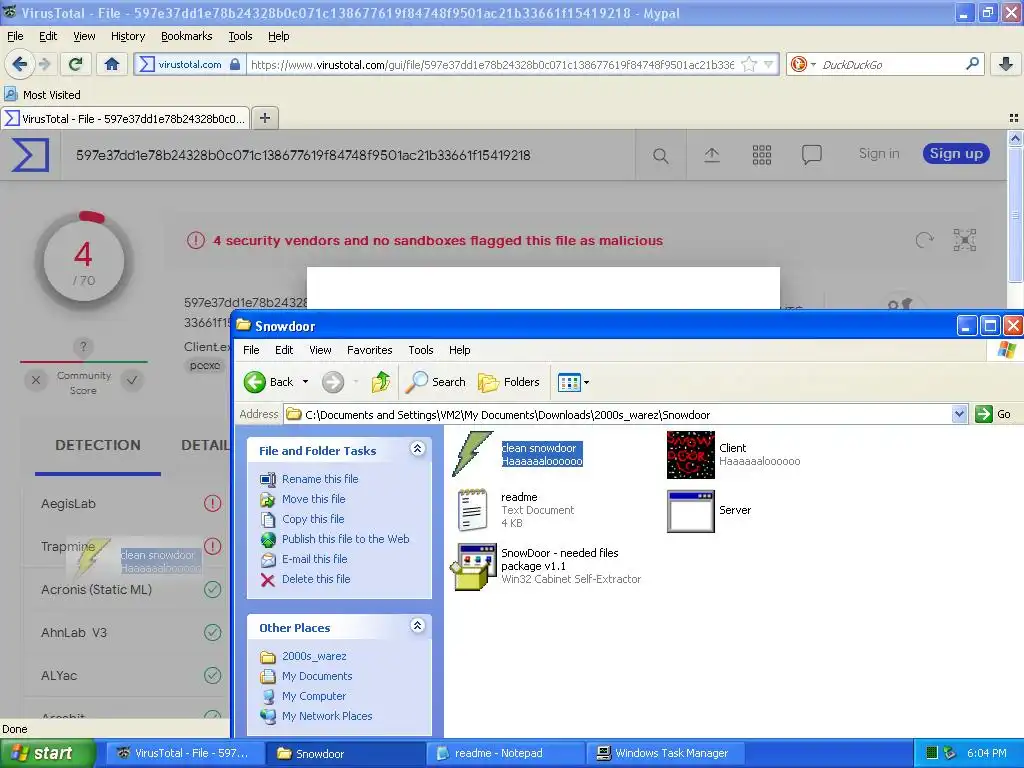Vote negative on Community Score
The image size is (1024, 768).
(x=36, y=380)
